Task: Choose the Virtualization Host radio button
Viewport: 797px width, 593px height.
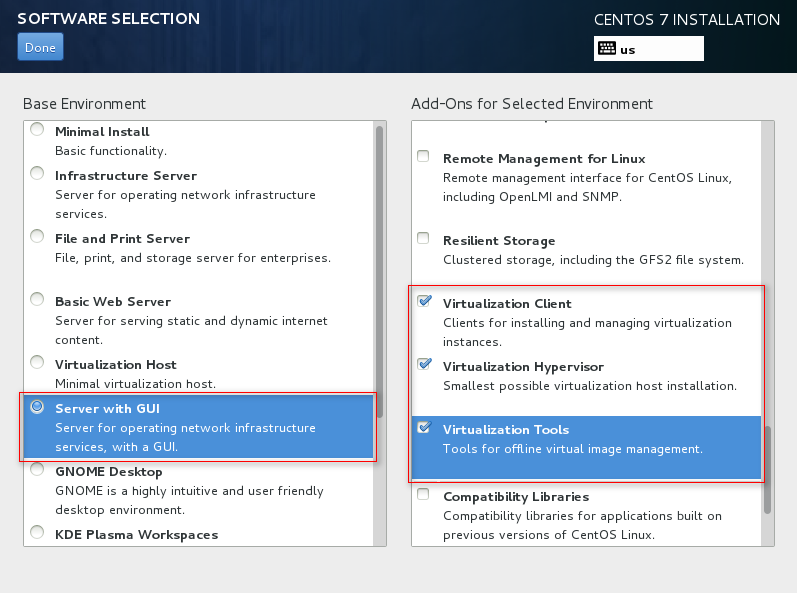Action: coord(37,362)
